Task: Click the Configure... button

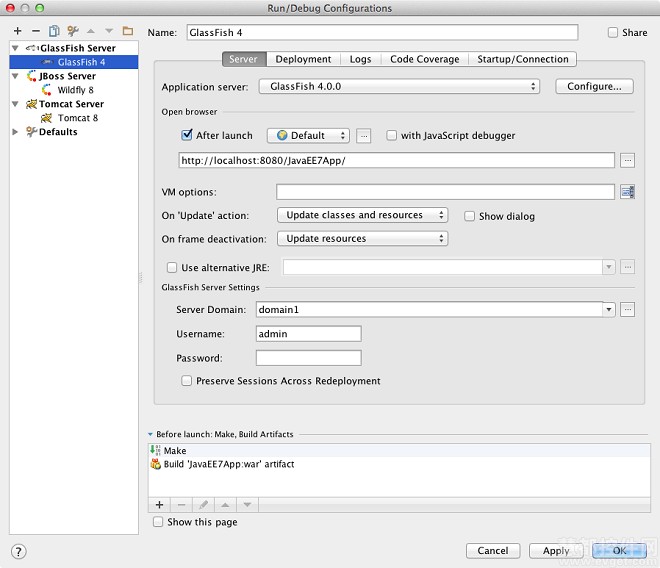Action: pyautogui.click(x=594, y=86)
